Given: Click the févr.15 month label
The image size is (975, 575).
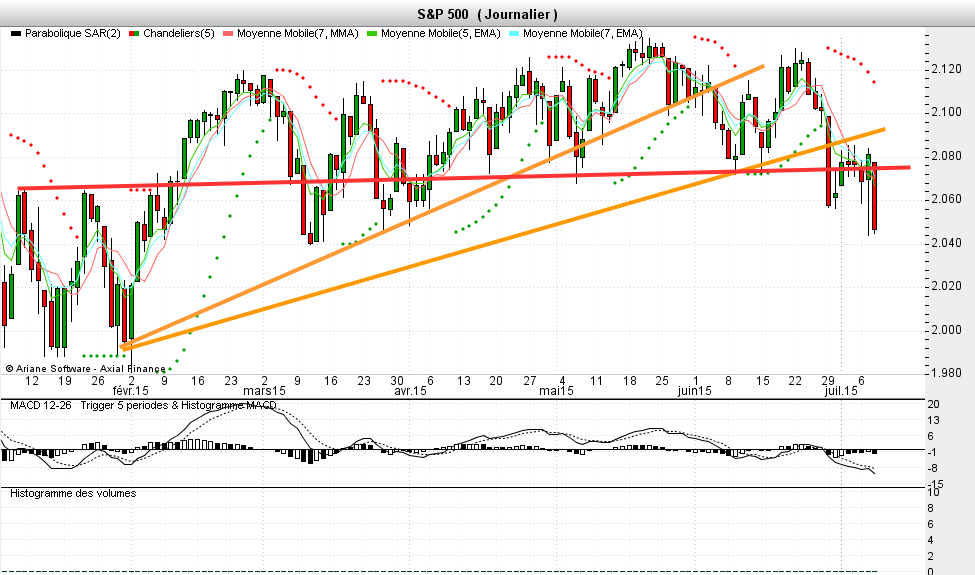Looking at the screenshot, I should point(131,391).
